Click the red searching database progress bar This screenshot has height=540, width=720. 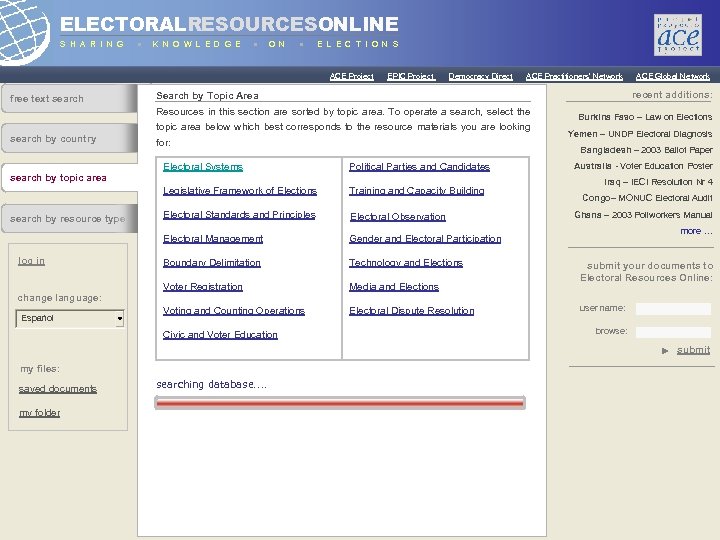[340, 403]
